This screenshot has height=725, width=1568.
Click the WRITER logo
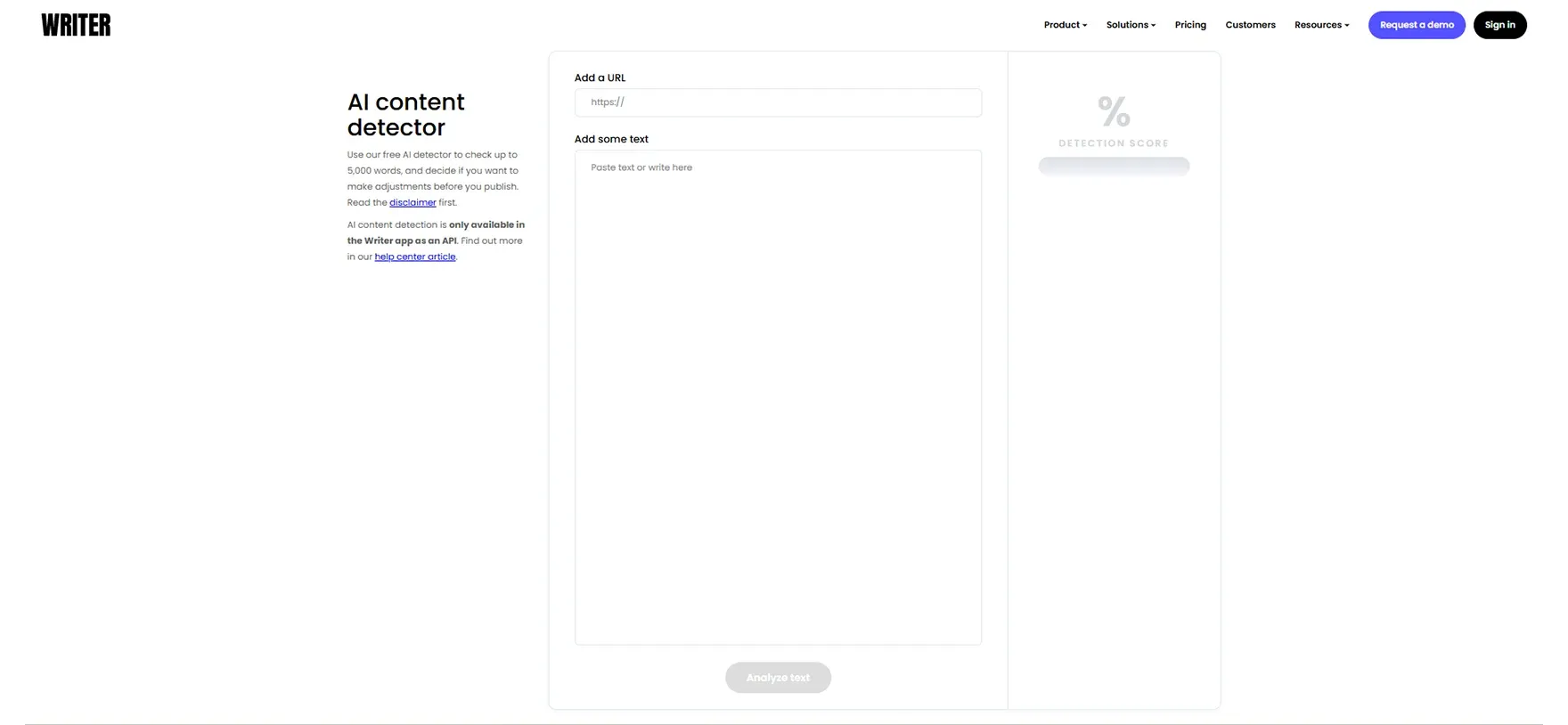76,25
